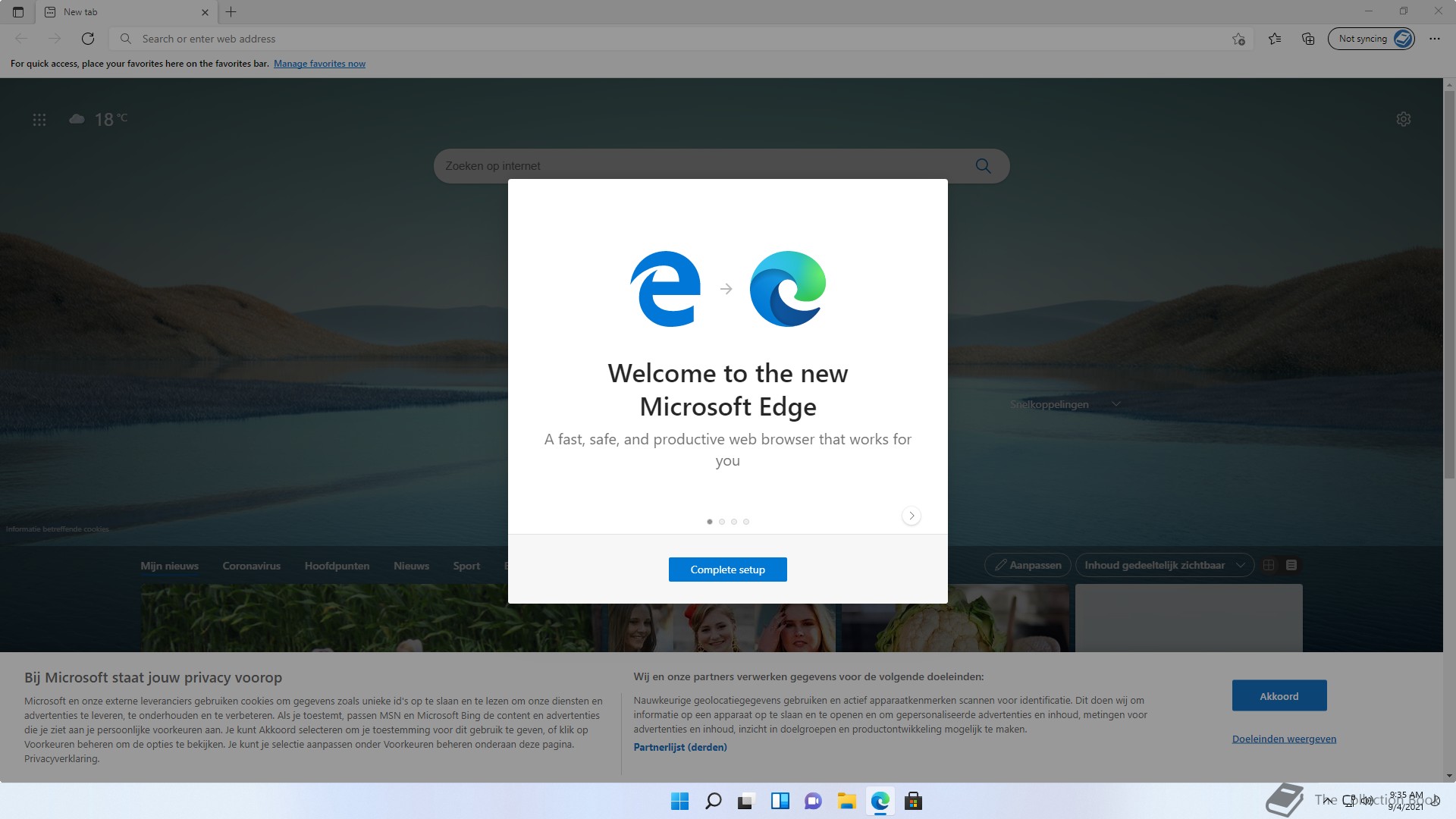
Task: Click the back navigation arrow
Action: [x=21, y=39]
